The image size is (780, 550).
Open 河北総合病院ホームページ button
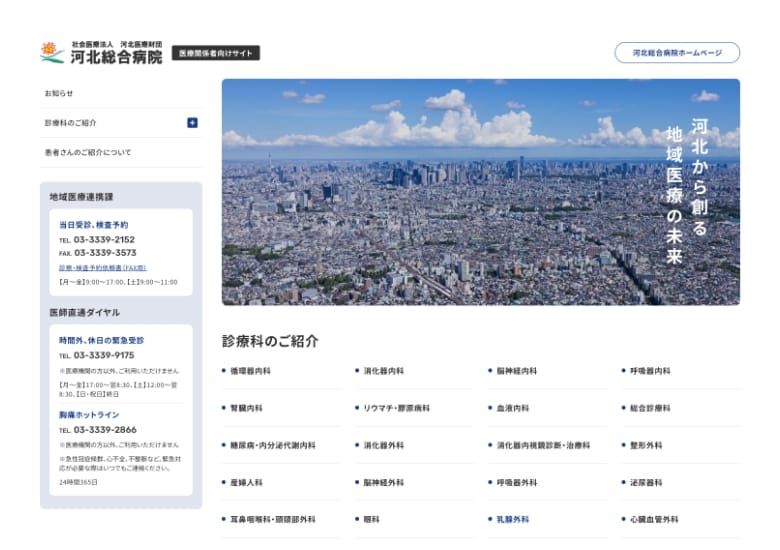tap(677, 53)
